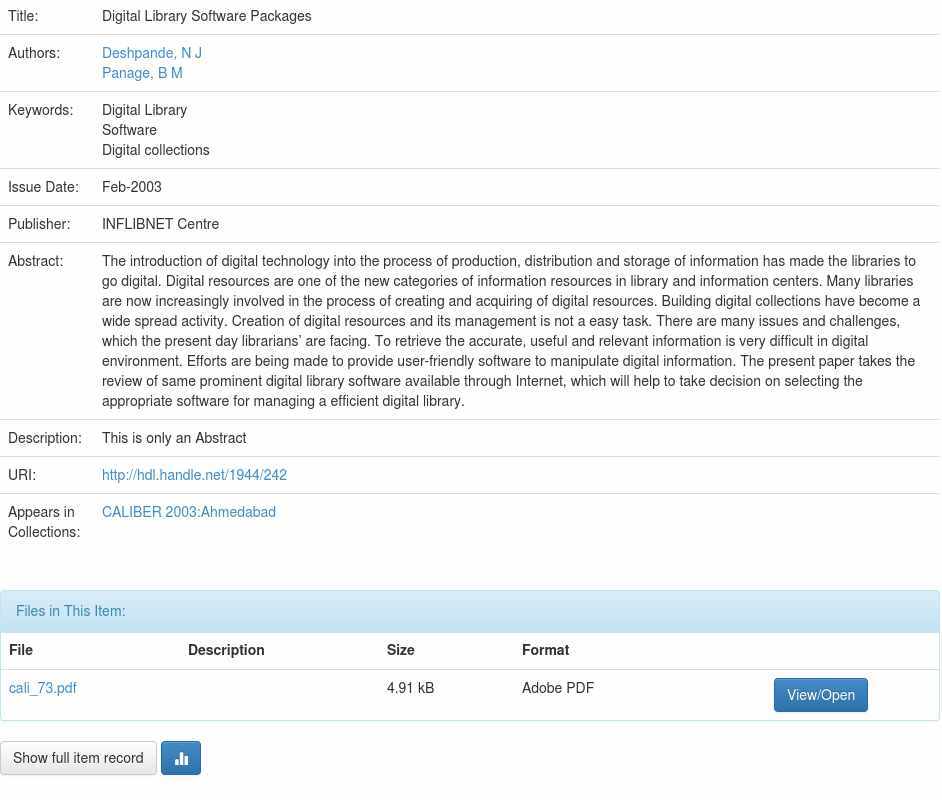Viewport: 942px width, 800px height.
Task: Click the File column header
Action: point(21,650)
